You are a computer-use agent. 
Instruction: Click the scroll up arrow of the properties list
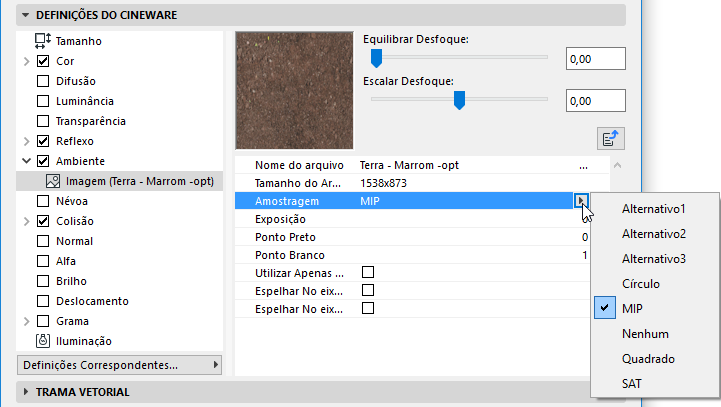[x=618, y=165]
